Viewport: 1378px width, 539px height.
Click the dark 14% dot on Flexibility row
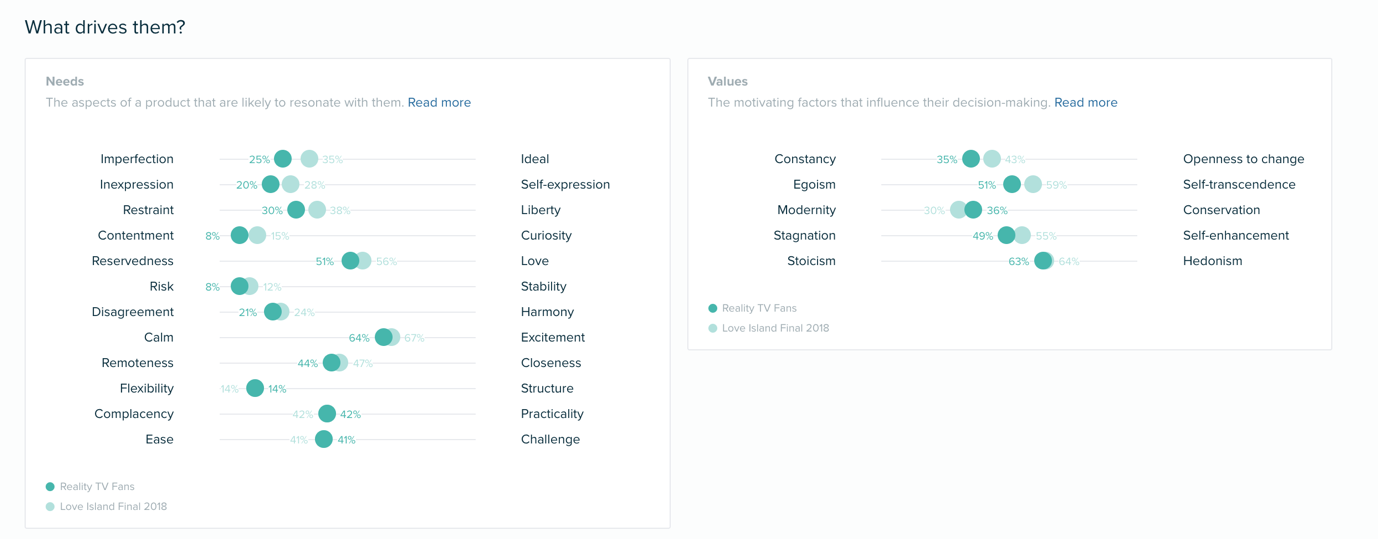(x=255, y=389)
